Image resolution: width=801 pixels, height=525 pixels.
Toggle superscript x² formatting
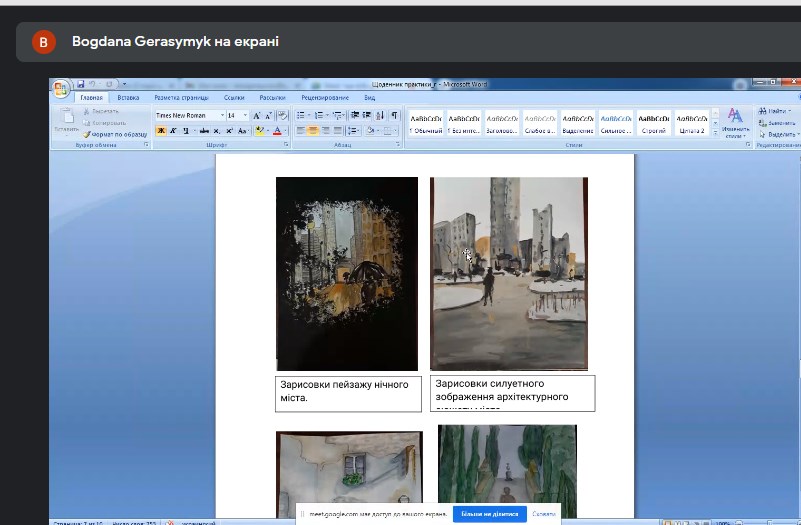pyautogui.click(x=229, y=131)
